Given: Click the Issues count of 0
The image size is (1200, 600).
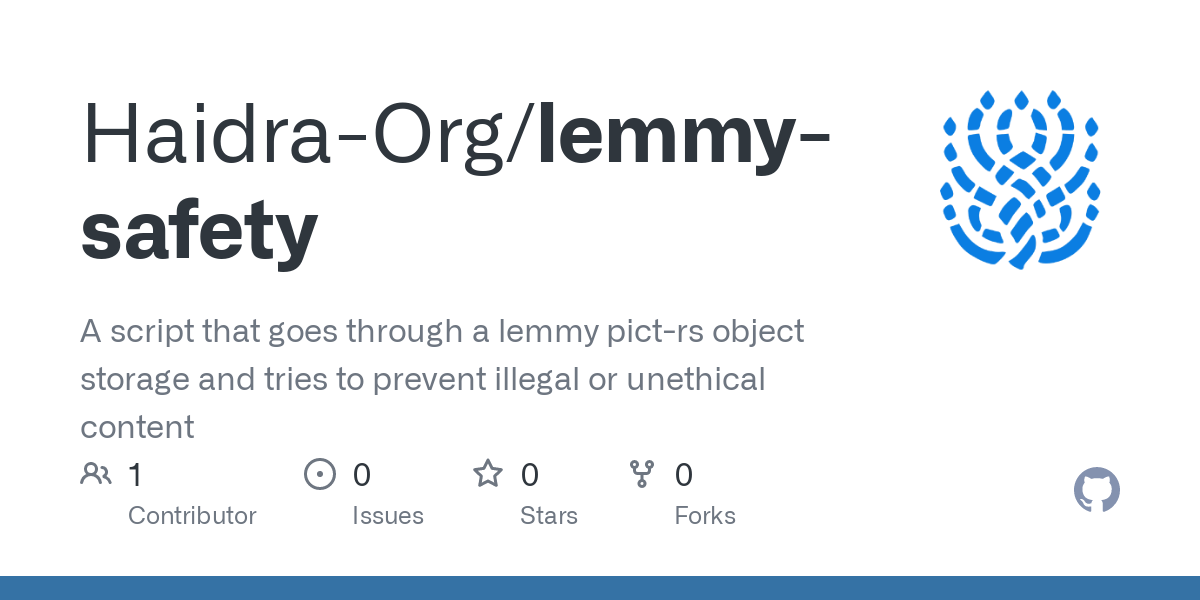Looking at the screenshot, I should pos(361,475).
